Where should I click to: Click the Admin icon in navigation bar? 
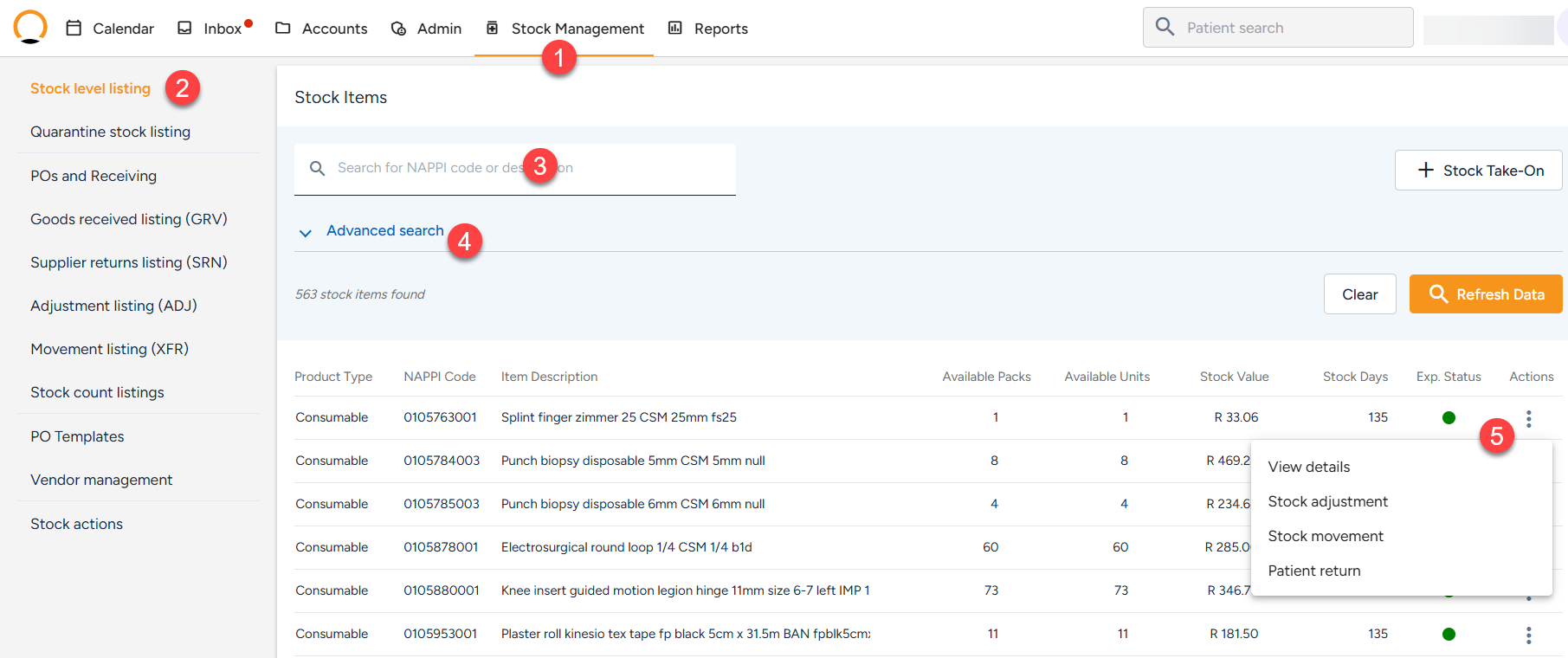pos(398,29)
